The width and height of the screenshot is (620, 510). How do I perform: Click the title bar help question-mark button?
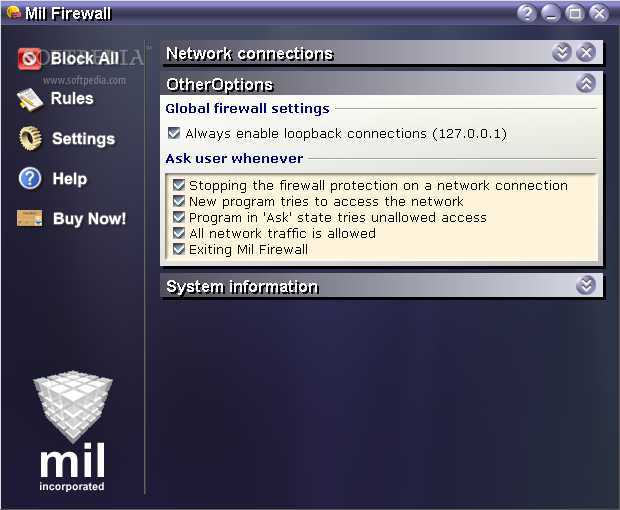(x=527, y=13)
